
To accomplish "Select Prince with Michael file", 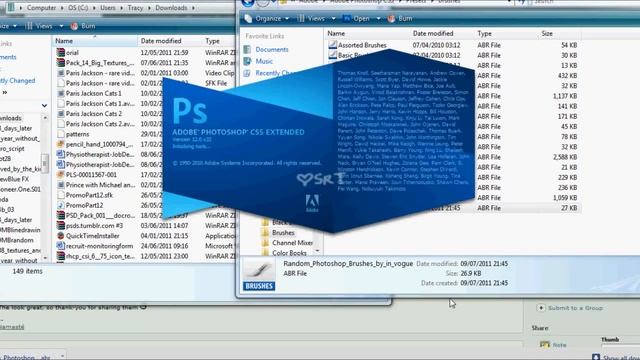I will [100, 185].
